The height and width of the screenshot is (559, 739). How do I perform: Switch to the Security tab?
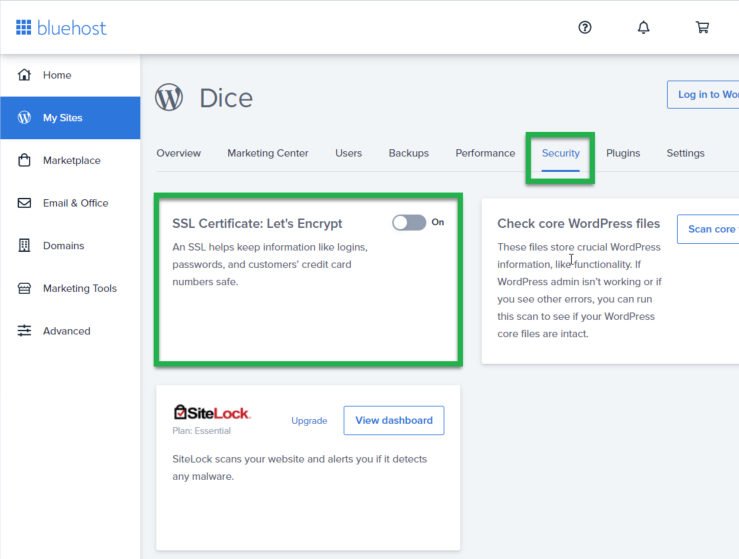coord(560,153)
